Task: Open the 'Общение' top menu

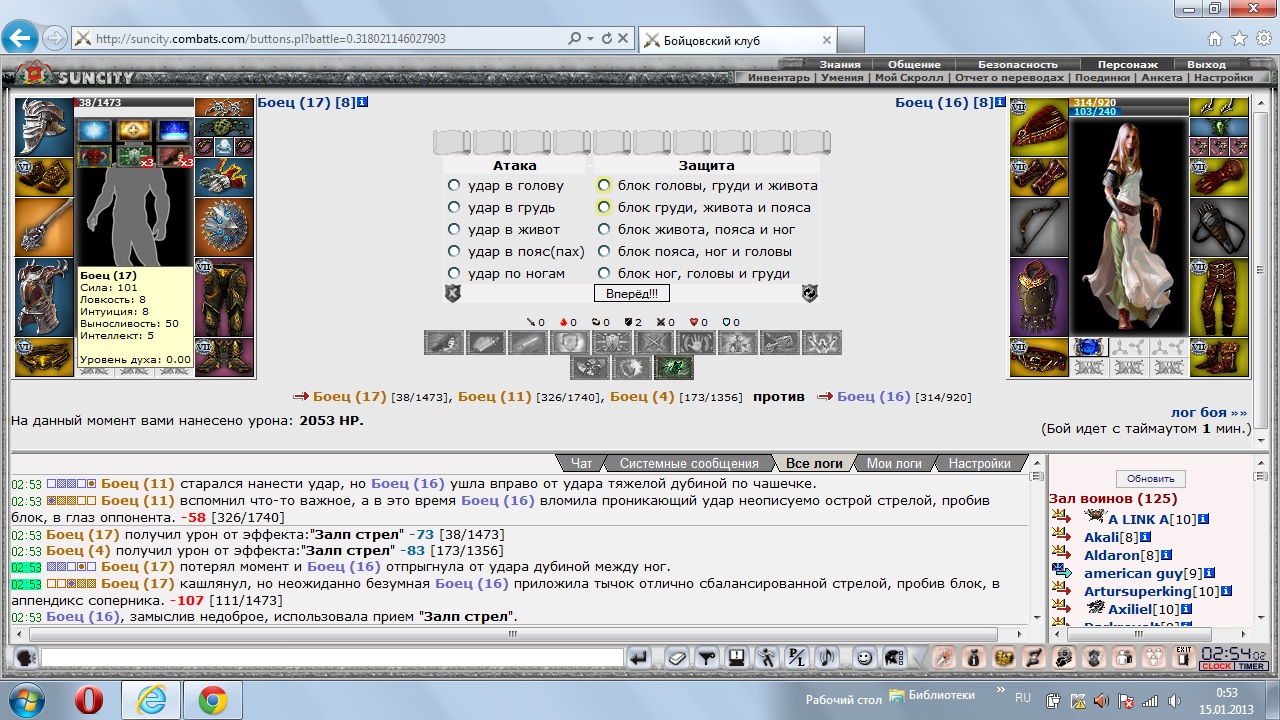Action: 914,64
